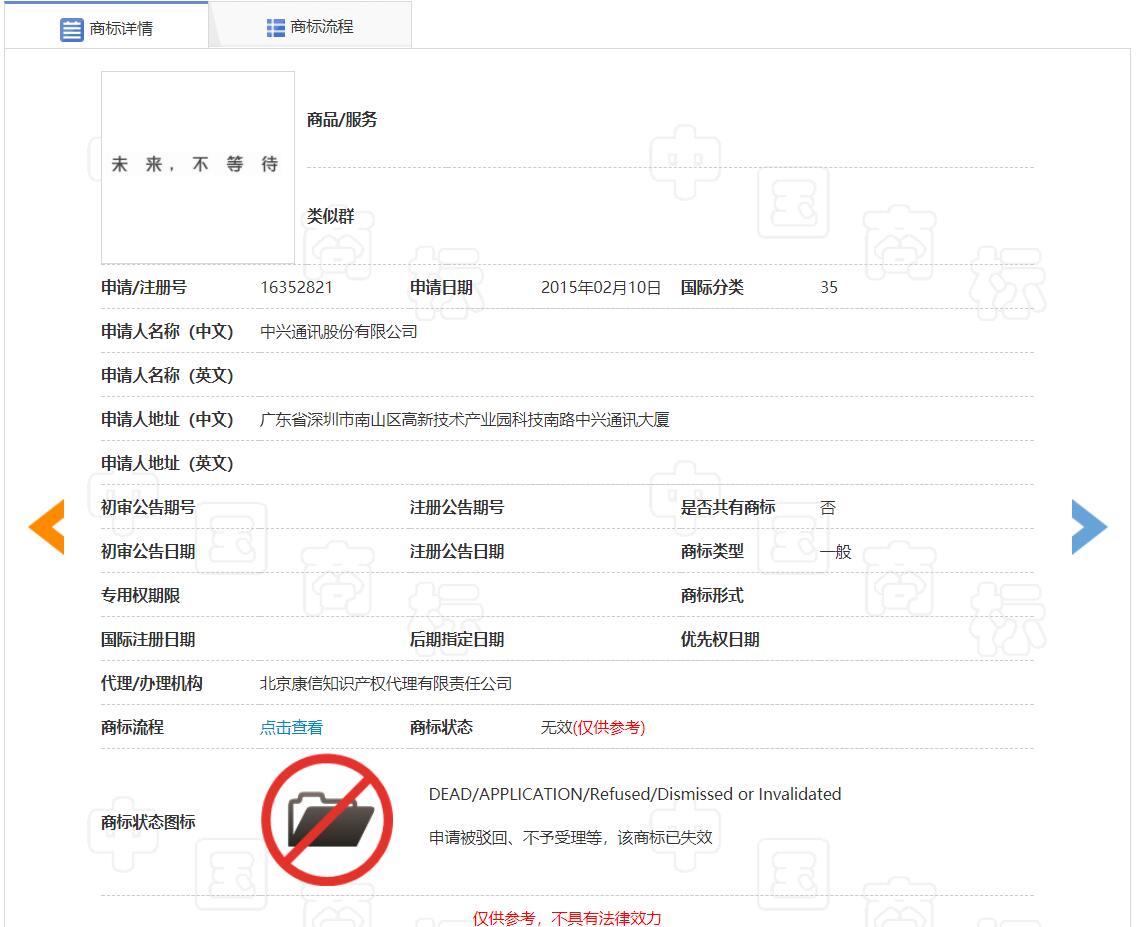This screenshot has width=1140, height=927.
Task: Click the applicant address in 广东省深圳市
Action: 464,420
